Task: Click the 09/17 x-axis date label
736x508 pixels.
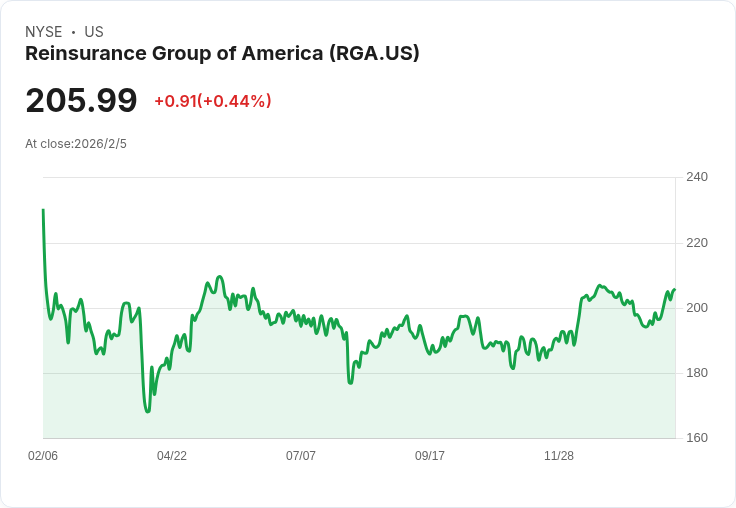Action: [429, 455]
